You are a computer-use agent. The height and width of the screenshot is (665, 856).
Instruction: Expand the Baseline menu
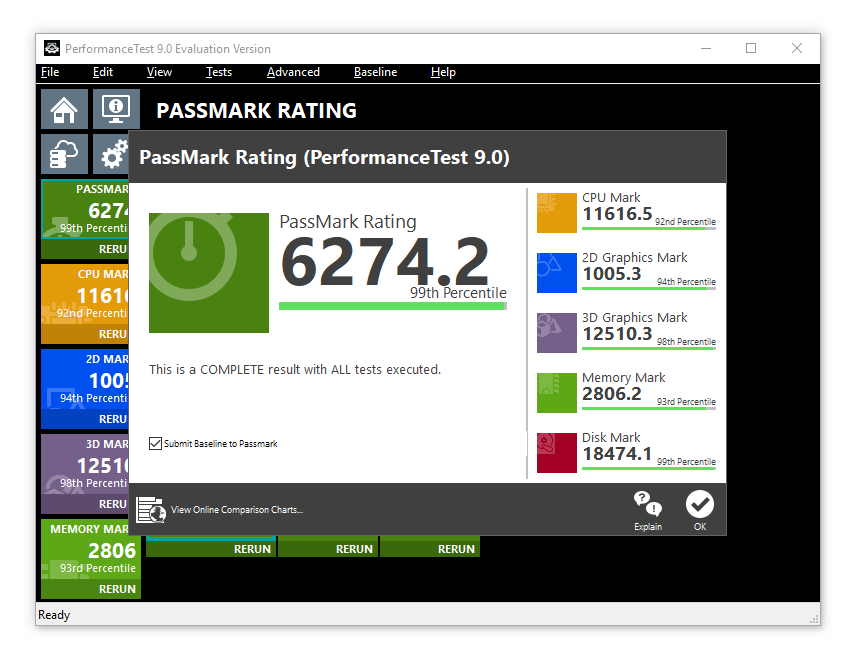click(x=375, y=72)
